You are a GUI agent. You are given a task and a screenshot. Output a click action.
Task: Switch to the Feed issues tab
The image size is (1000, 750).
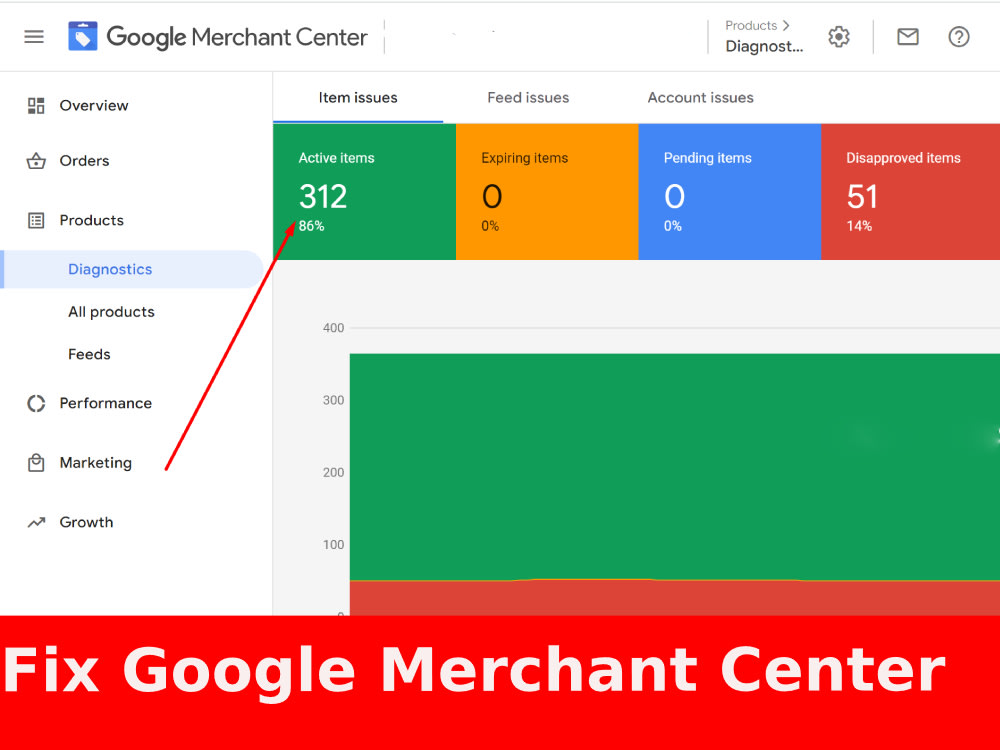pyautogui.click(x=528, y=98)
